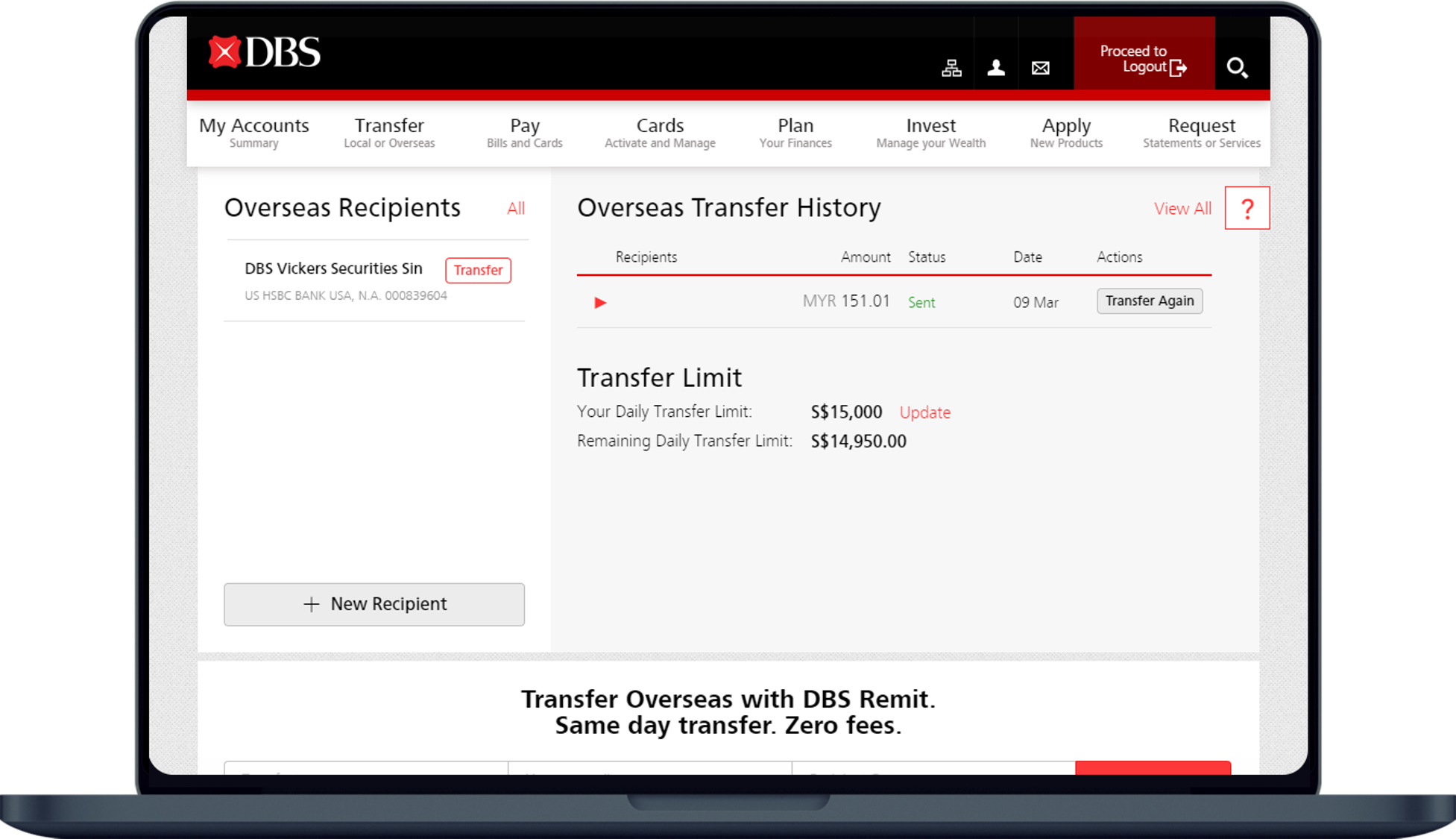1456x839 pixels.
Task: Click the Sent status text
Action: [x=921, y=303]
